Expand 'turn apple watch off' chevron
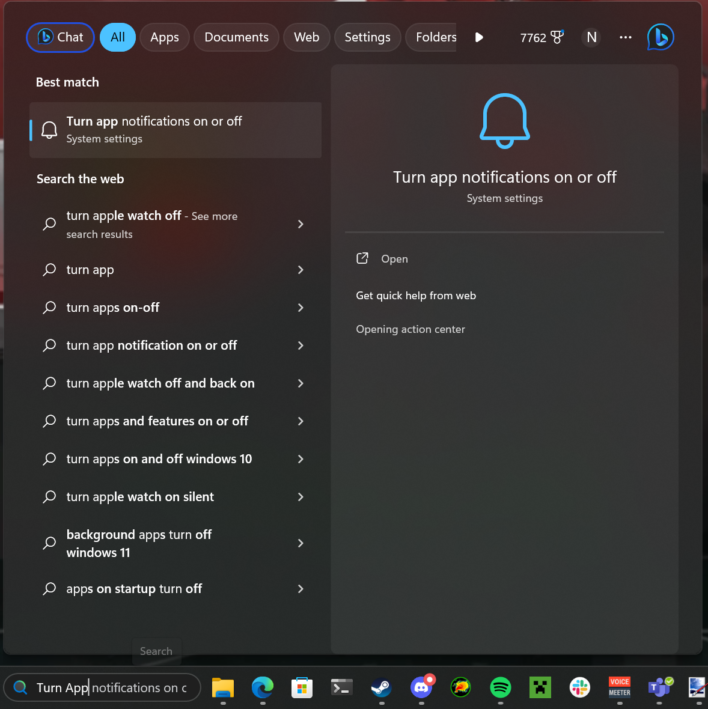This screenshot has height=709, width=708. tap(301, 224)
